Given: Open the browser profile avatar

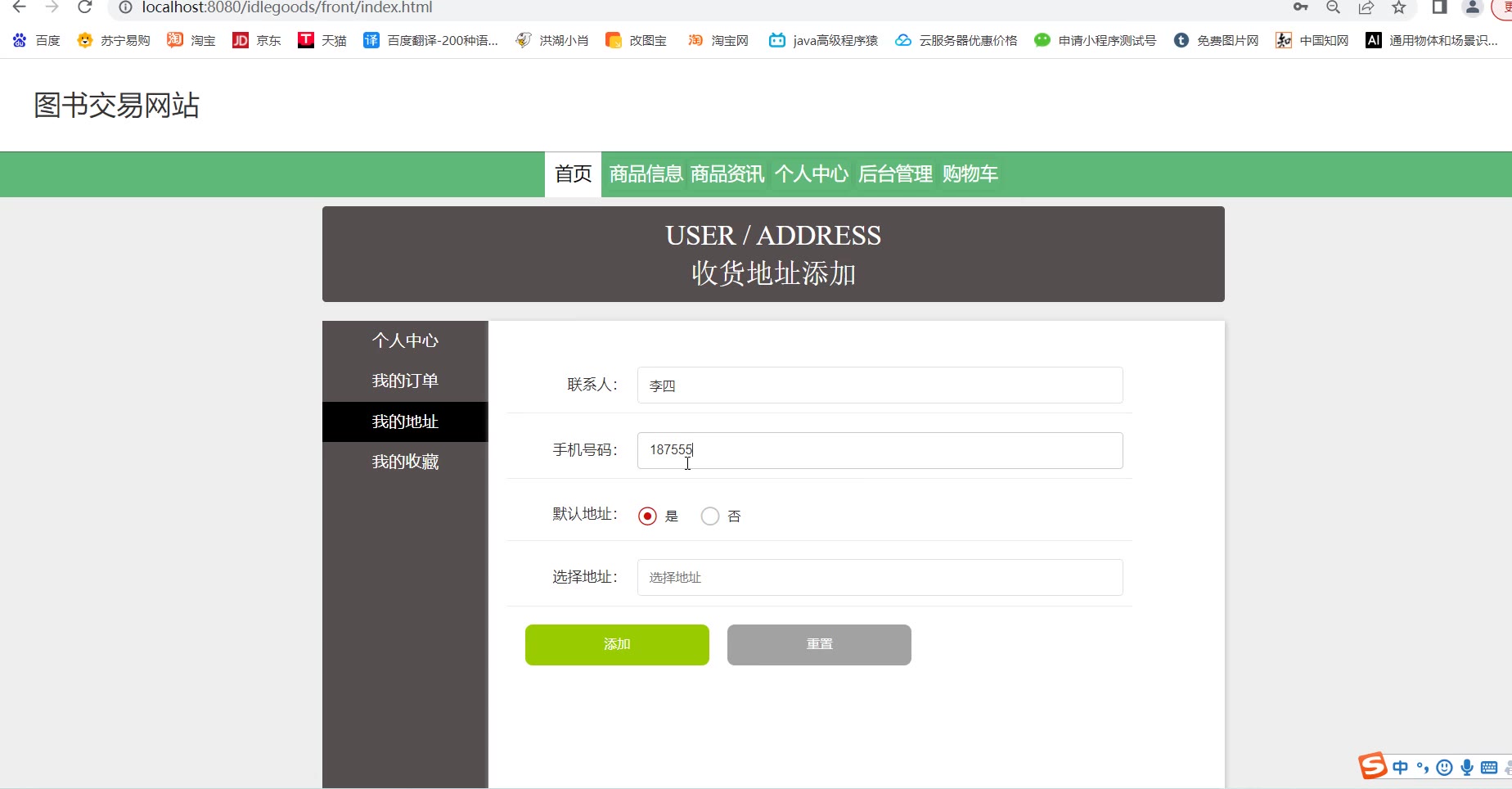Looking at the screenshot, I should coord(1473,7).
